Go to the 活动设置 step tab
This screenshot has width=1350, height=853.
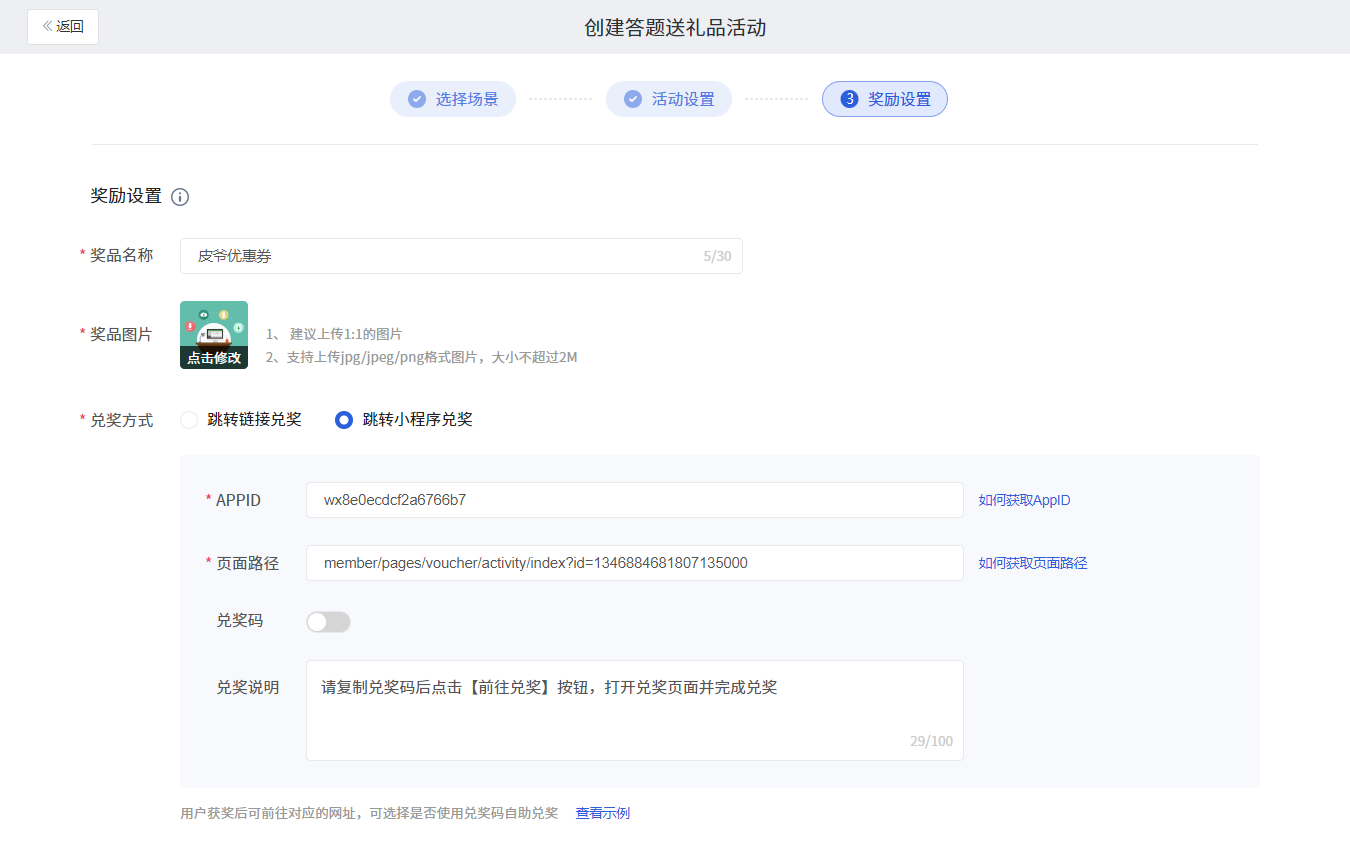click(682, 99)
